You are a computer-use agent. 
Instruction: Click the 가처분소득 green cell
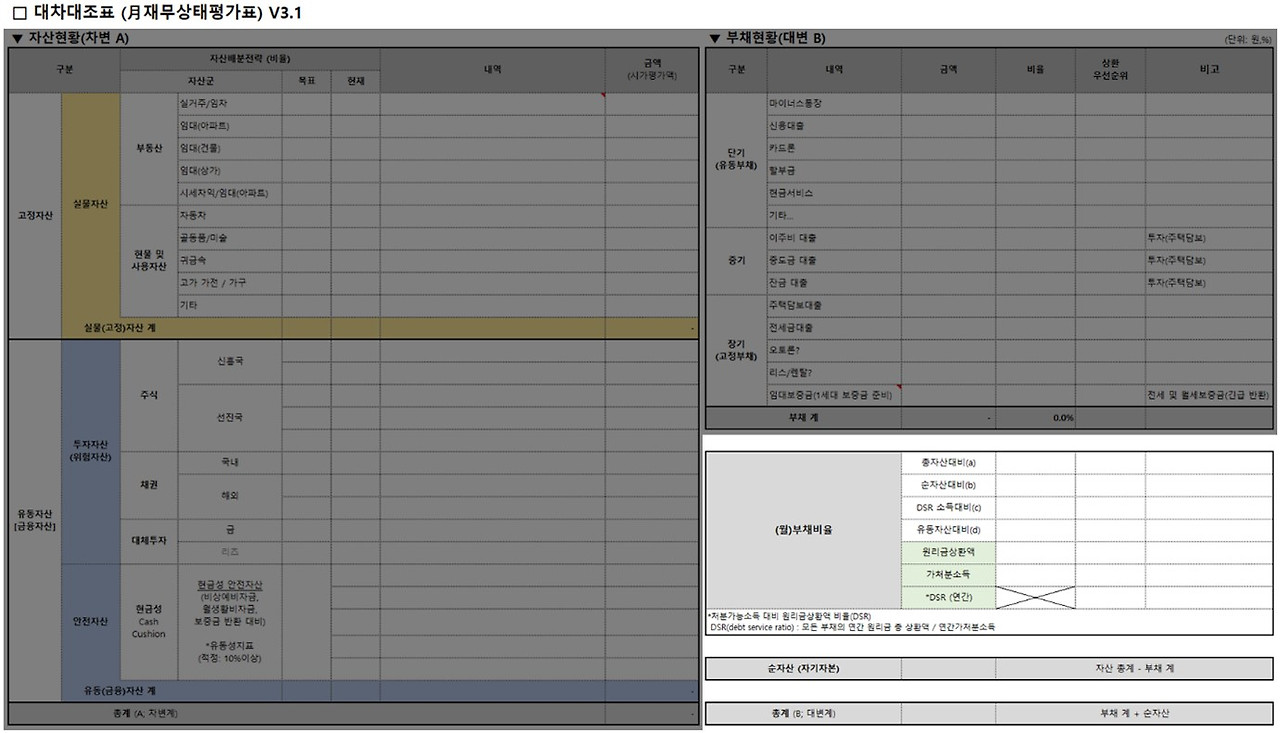[x=948, y=575]
